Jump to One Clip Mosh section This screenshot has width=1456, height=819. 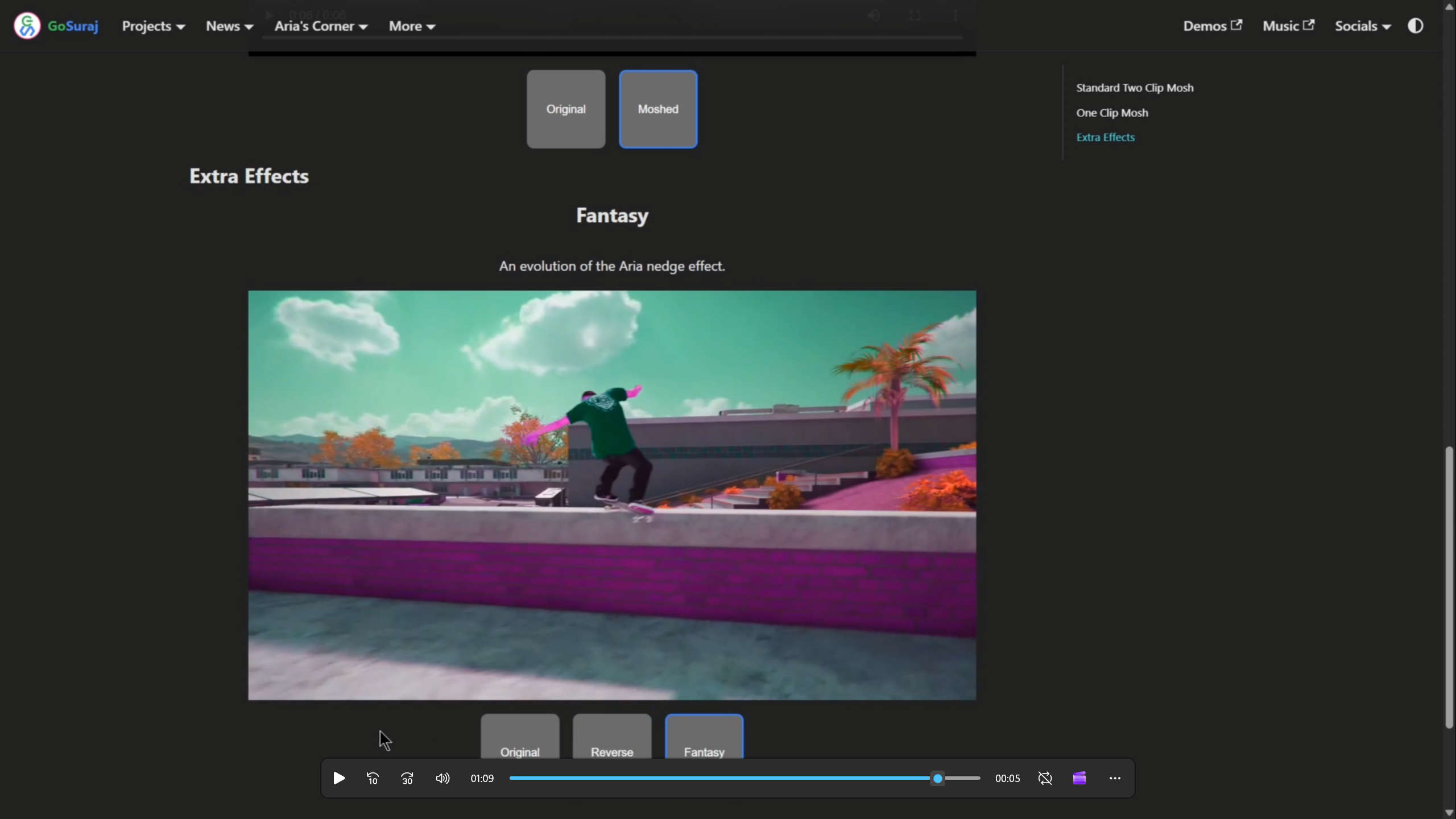coord(1112,113)
